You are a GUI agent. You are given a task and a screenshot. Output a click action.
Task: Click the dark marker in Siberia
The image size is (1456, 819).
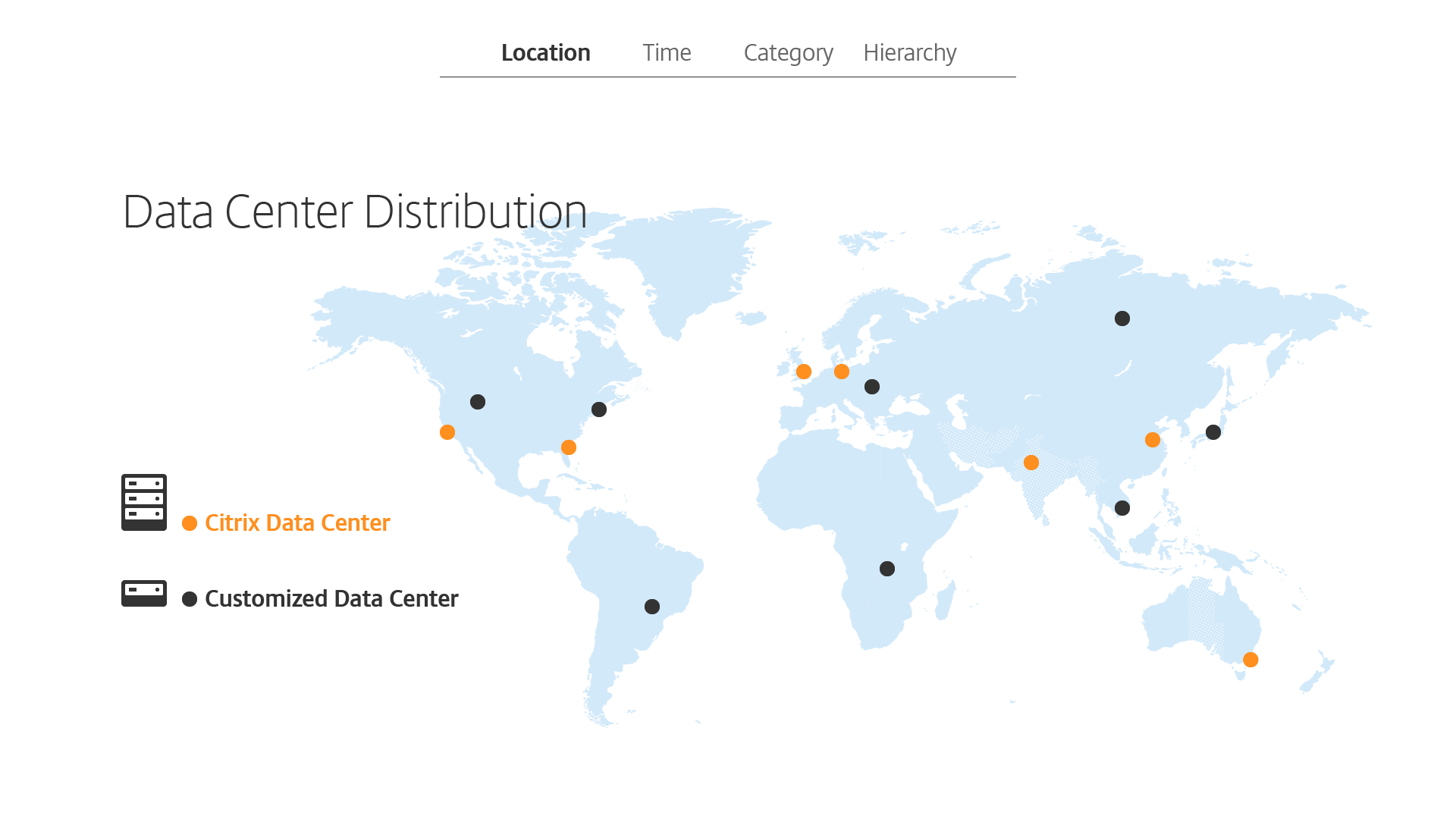(1122, 318)
